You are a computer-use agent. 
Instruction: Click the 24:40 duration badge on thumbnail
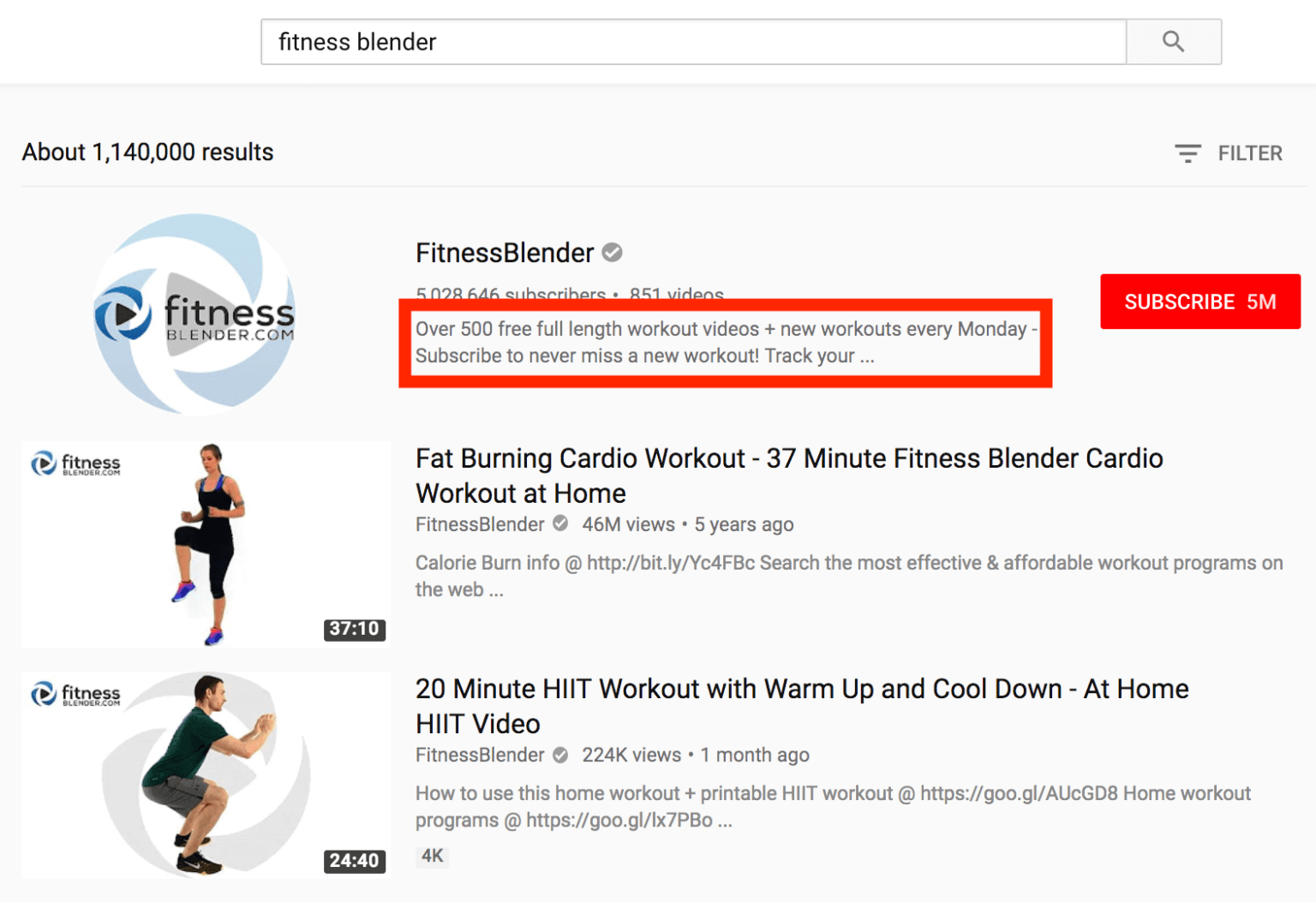pyautogui.click(x=354, y=860)
